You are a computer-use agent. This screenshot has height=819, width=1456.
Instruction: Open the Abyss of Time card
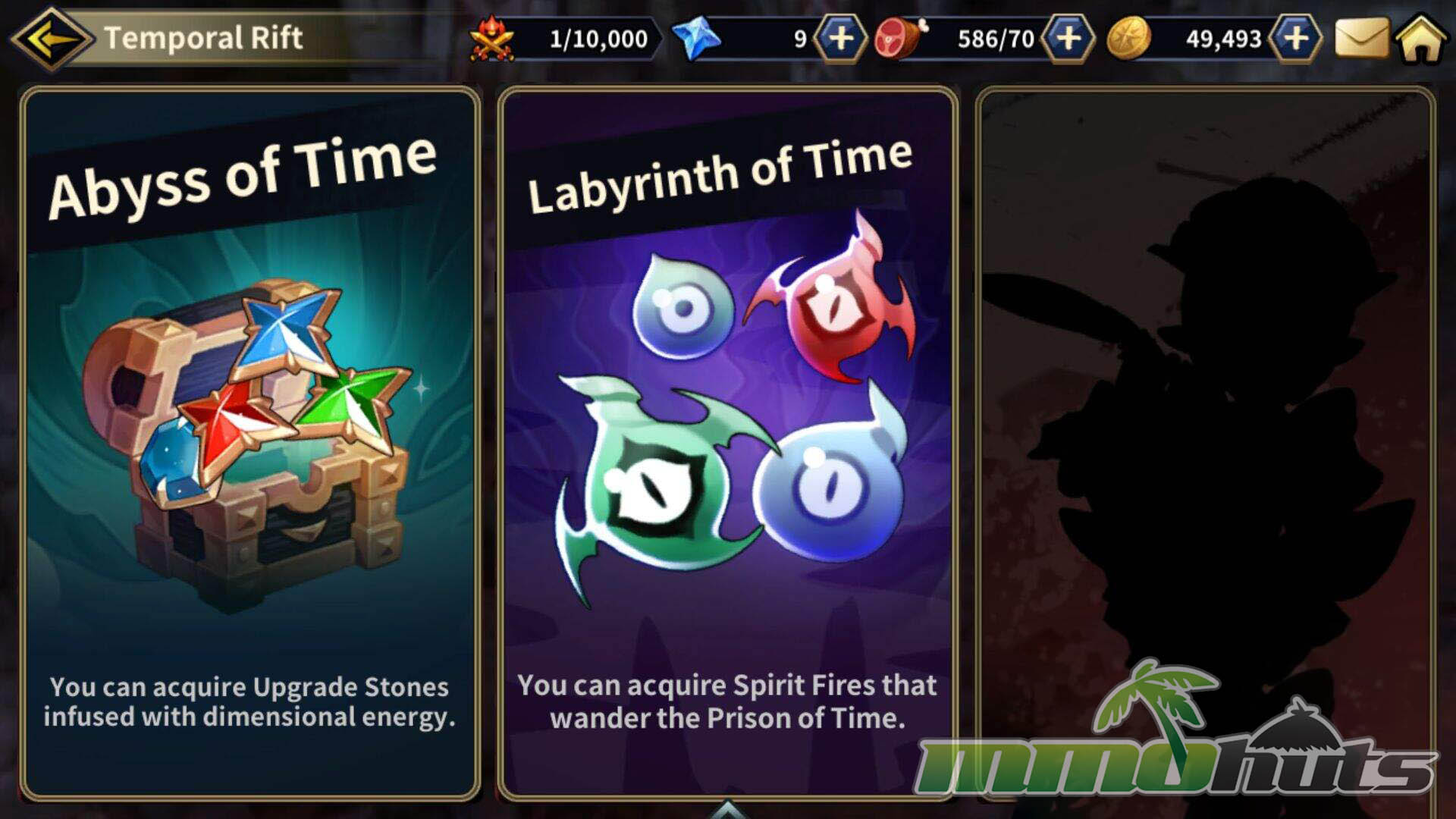pos(250,443)
